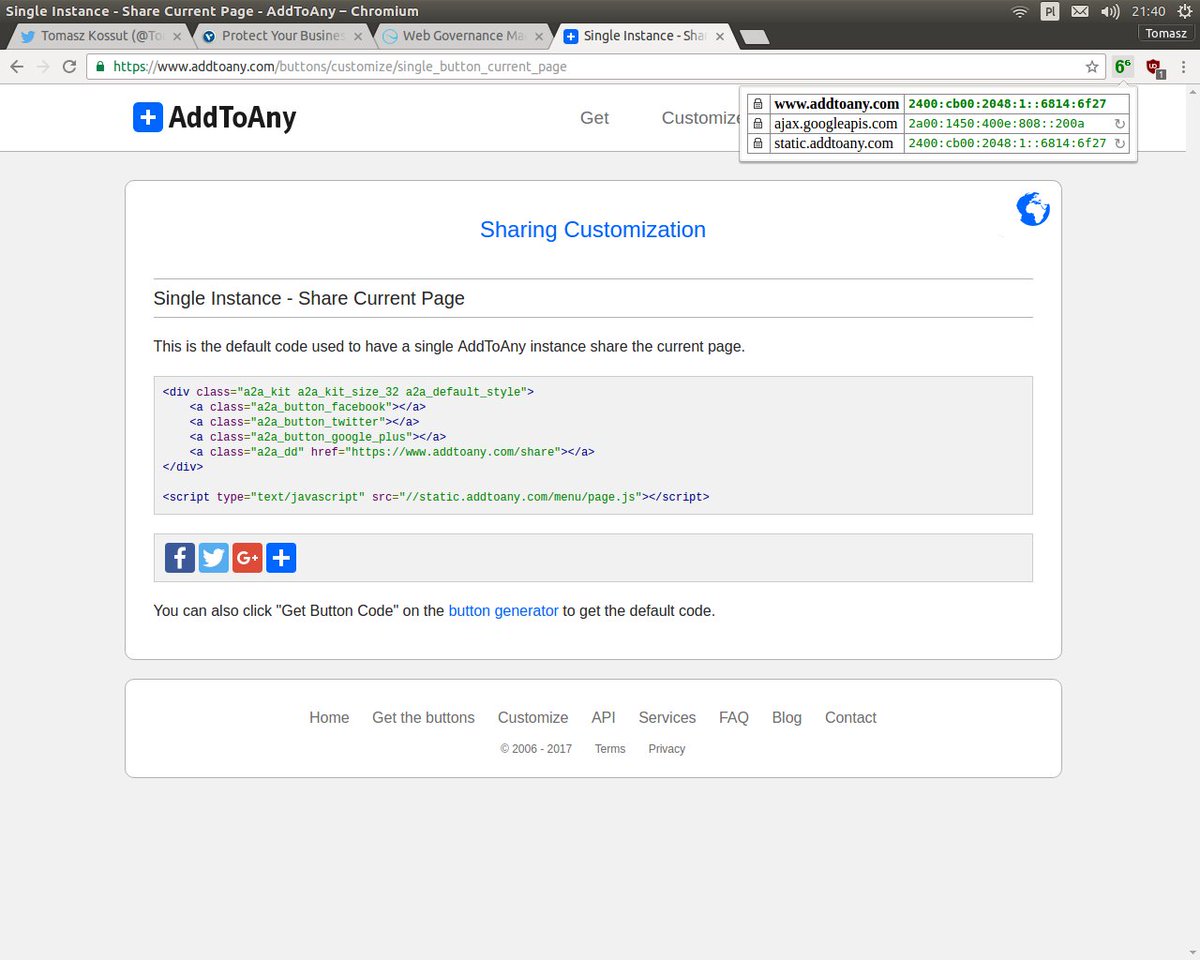Image resolution: width=1200 pixels, height=960 pixels.
Task: Reload the page using the refresh icon
Action: 69,67
